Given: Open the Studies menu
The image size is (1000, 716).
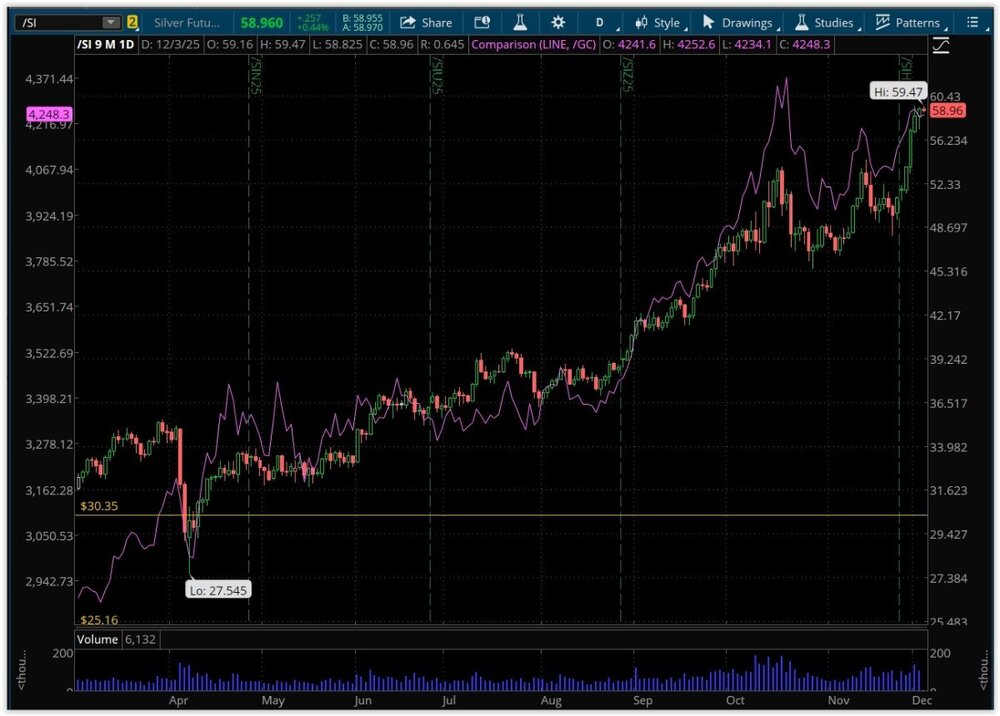Looking at the screenshot, I should [x=825, y=22].
